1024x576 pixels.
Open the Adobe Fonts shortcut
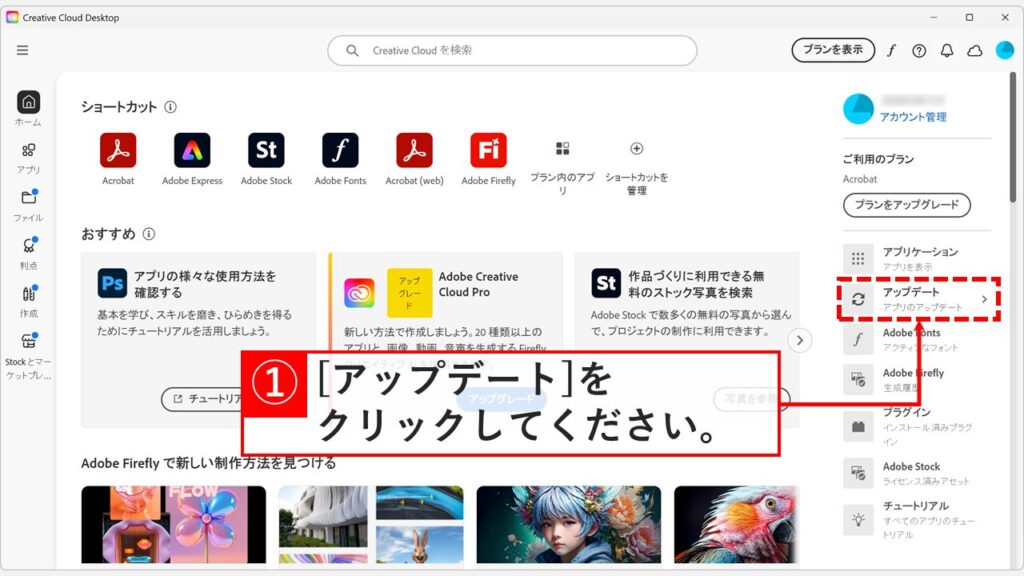(x=340, y=159)
